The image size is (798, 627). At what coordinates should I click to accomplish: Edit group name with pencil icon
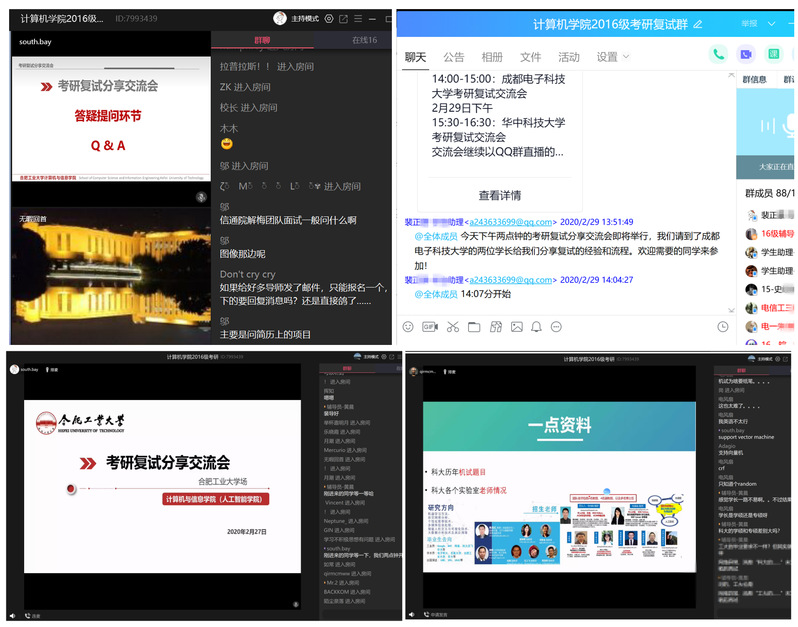point(697,23)
